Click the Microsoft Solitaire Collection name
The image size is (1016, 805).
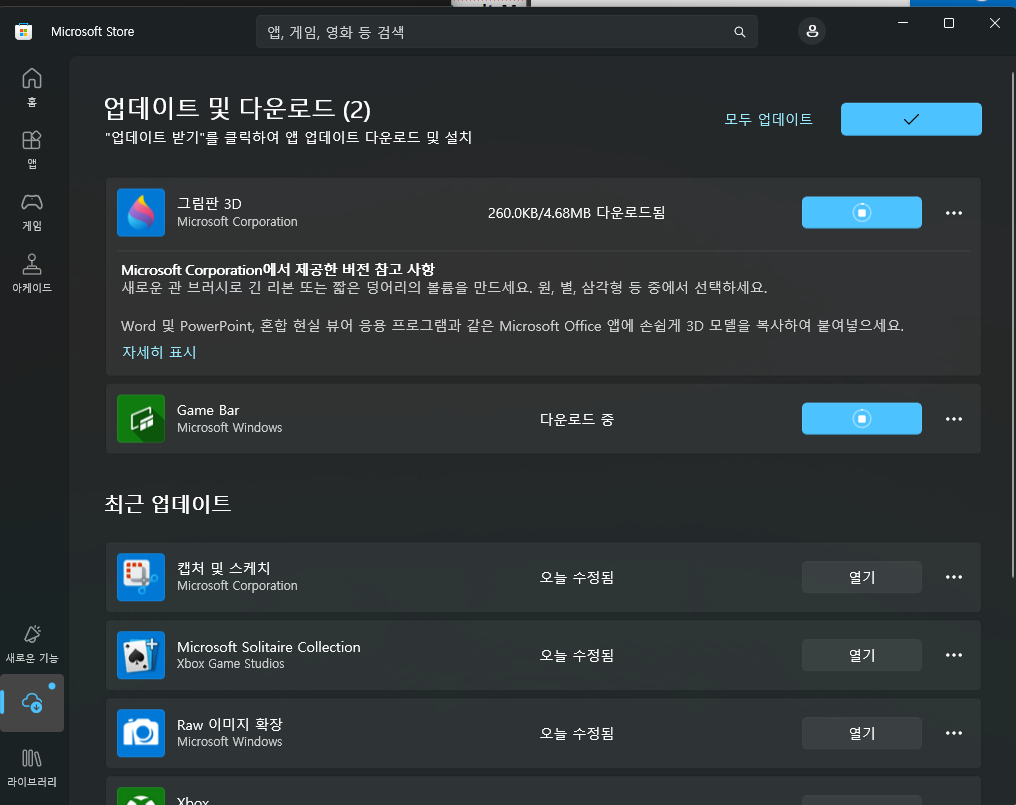point(269,647)
